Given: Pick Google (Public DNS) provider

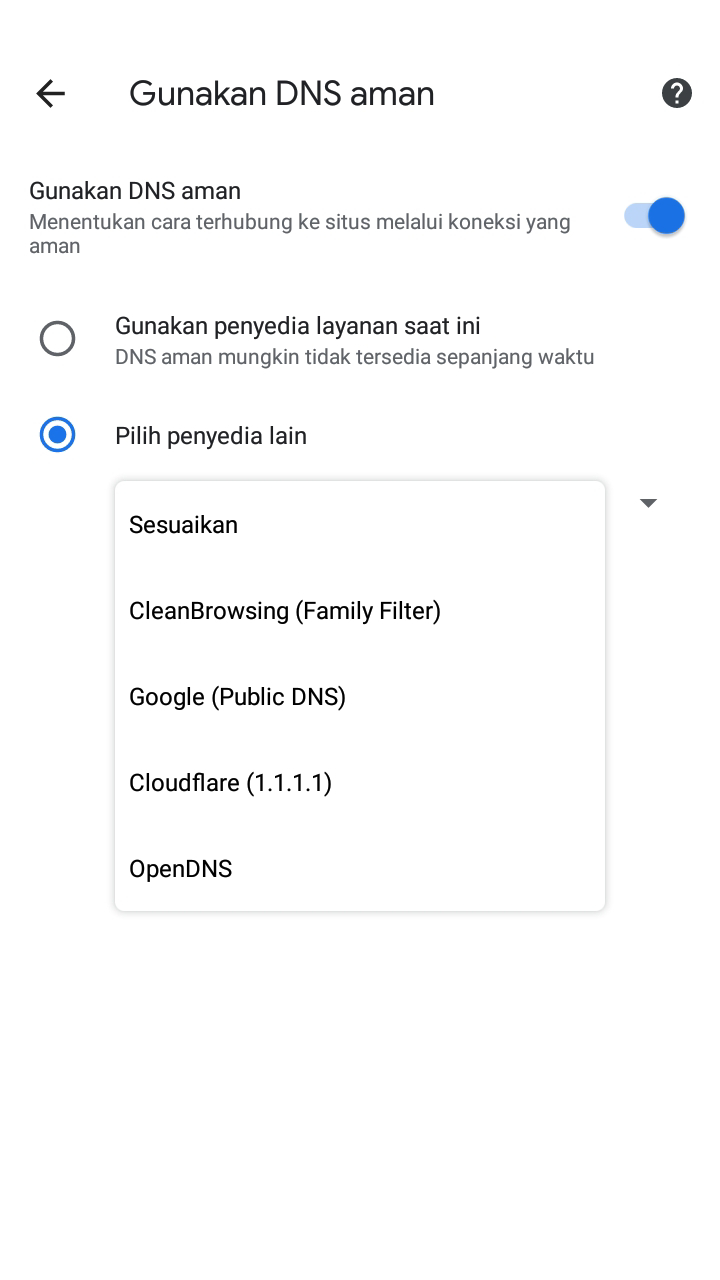Looking at the screenshot, I should point(238,697).
